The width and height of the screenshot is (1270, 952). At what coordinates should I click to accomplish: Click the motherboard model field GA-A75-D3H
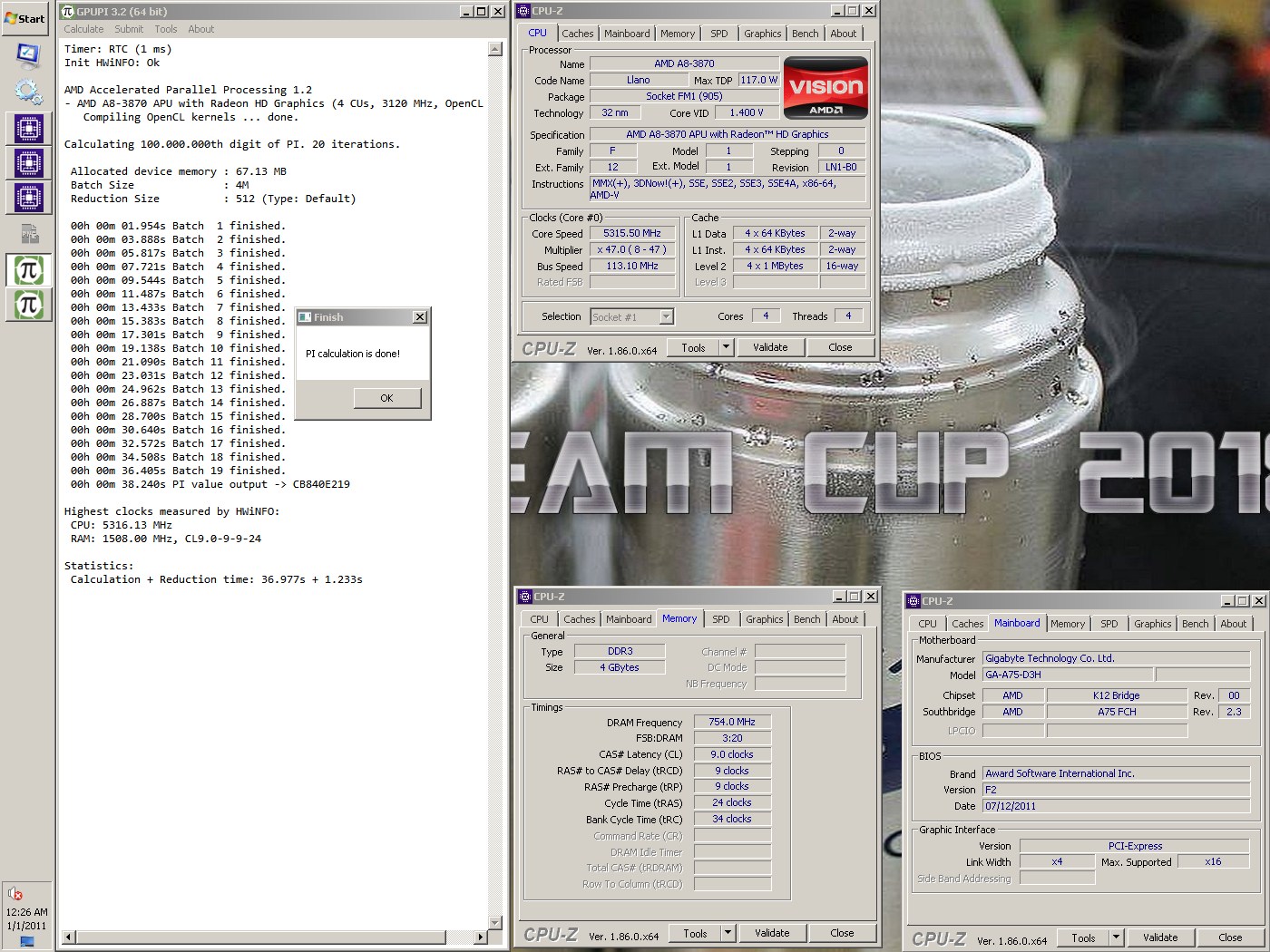[1068, 675]
